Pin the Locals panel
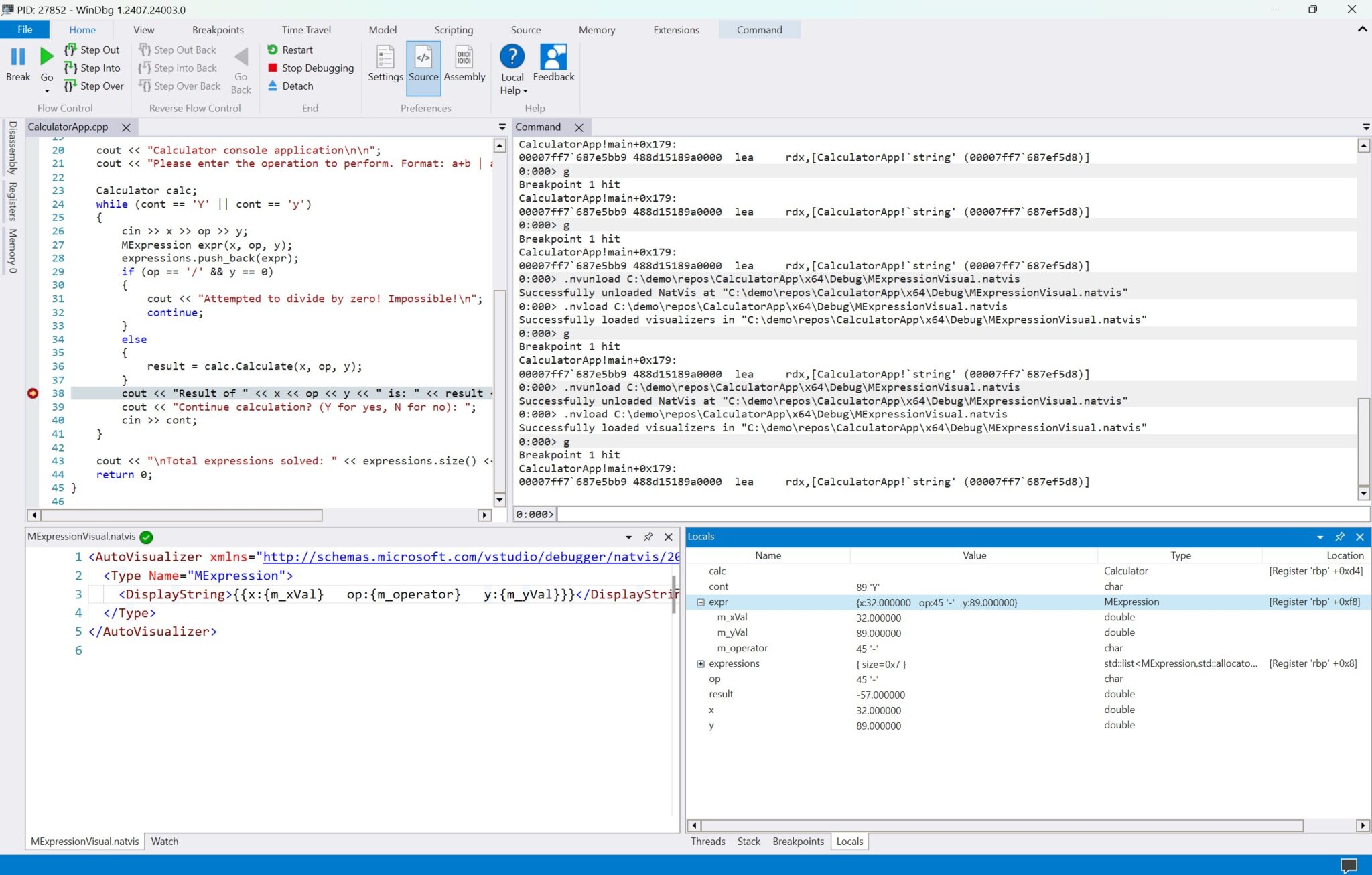Screen dimensions: 1372x875 [1339, 537]
